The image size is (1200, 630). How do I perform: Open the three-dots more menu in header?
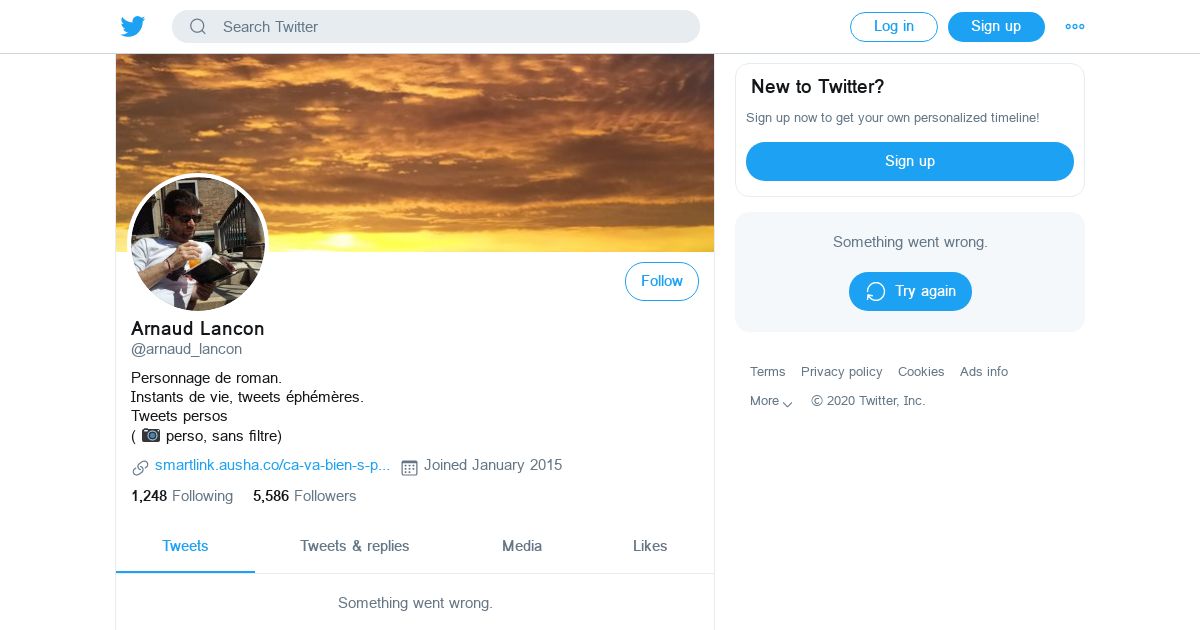coord(1075,27)
